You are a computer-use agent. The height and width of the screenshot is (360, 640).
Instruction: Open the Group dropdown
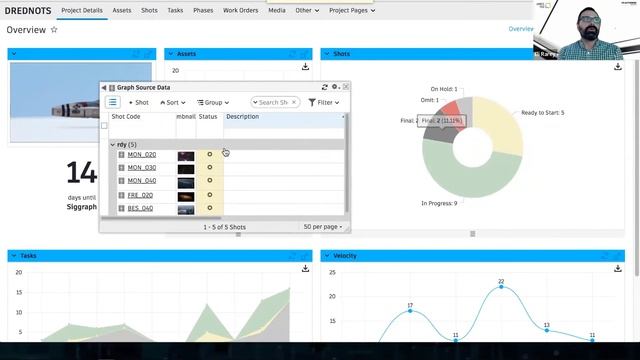pos(213,102)
